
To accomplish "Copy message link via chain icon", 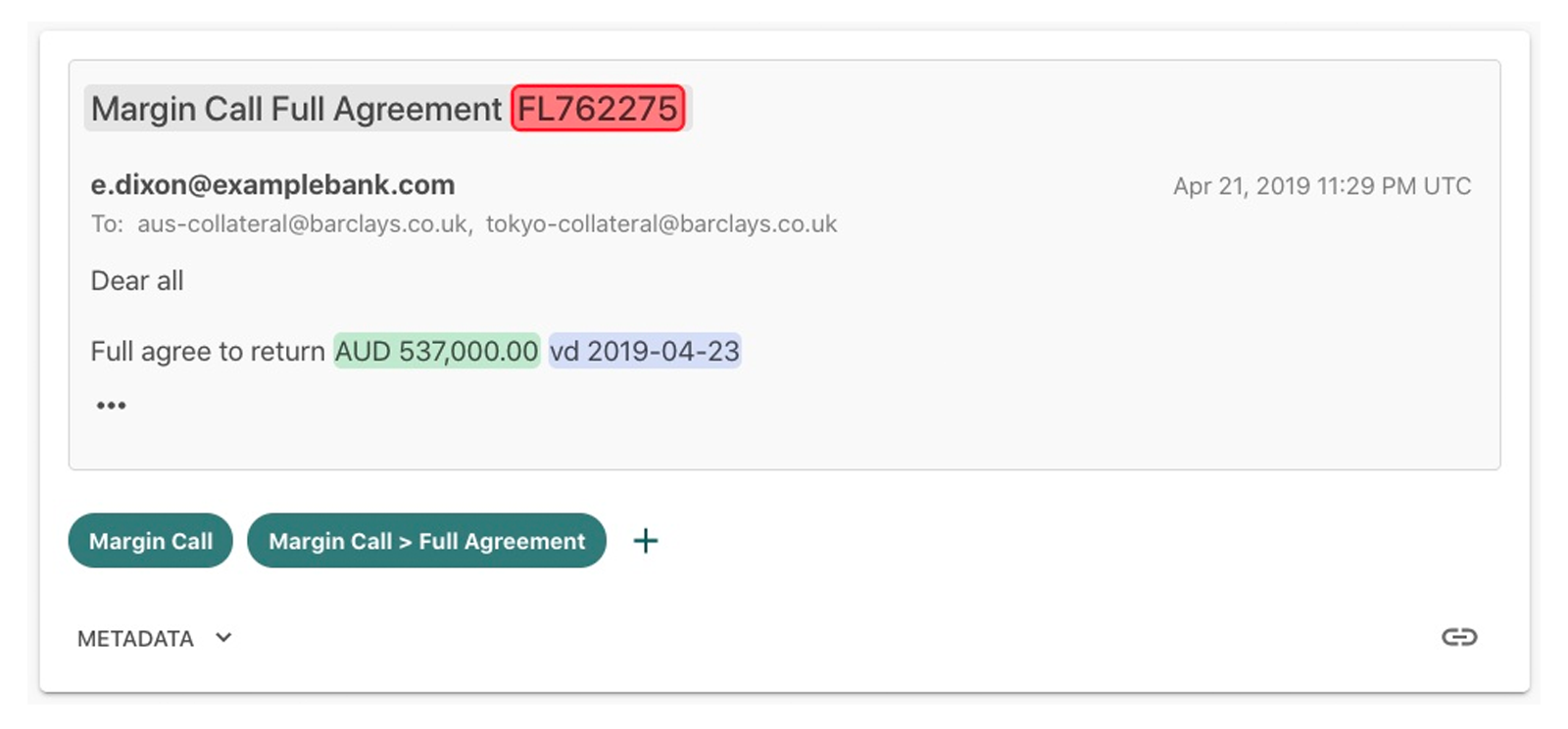I will (1458, 638).
